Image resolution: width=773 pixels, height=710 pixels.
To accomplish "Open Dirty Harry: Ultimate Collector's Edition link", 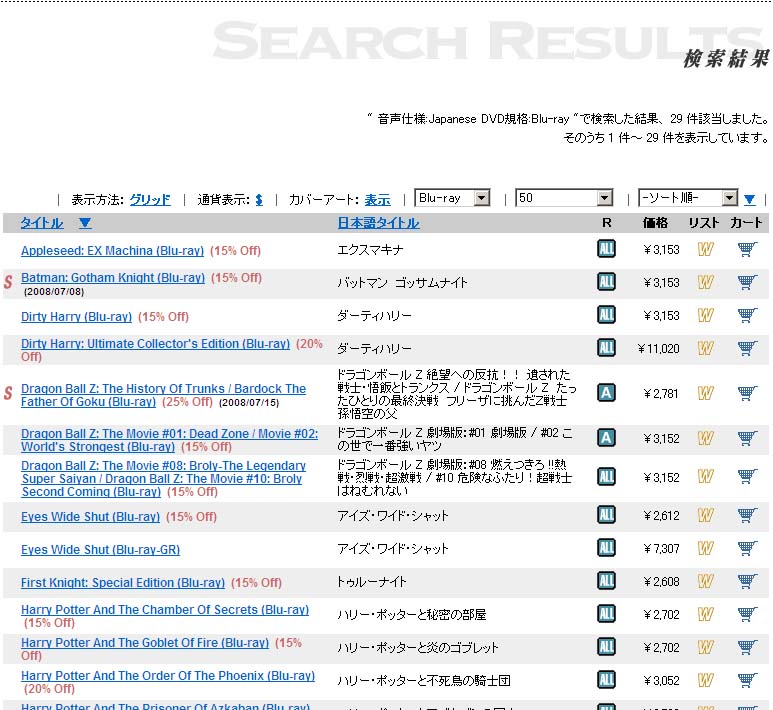I will [x=155, y=344].
